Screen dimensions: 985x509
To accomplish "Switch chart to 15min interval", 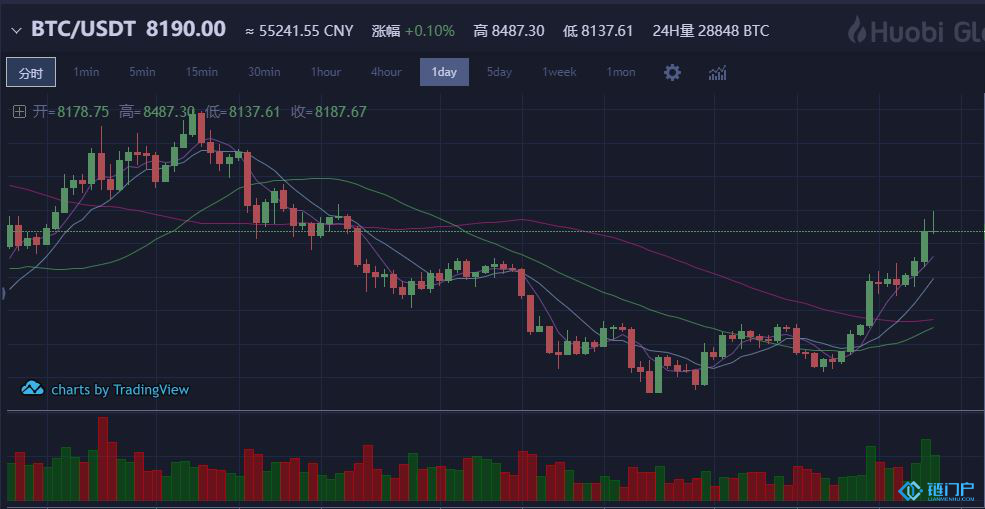I will (201, 73).
